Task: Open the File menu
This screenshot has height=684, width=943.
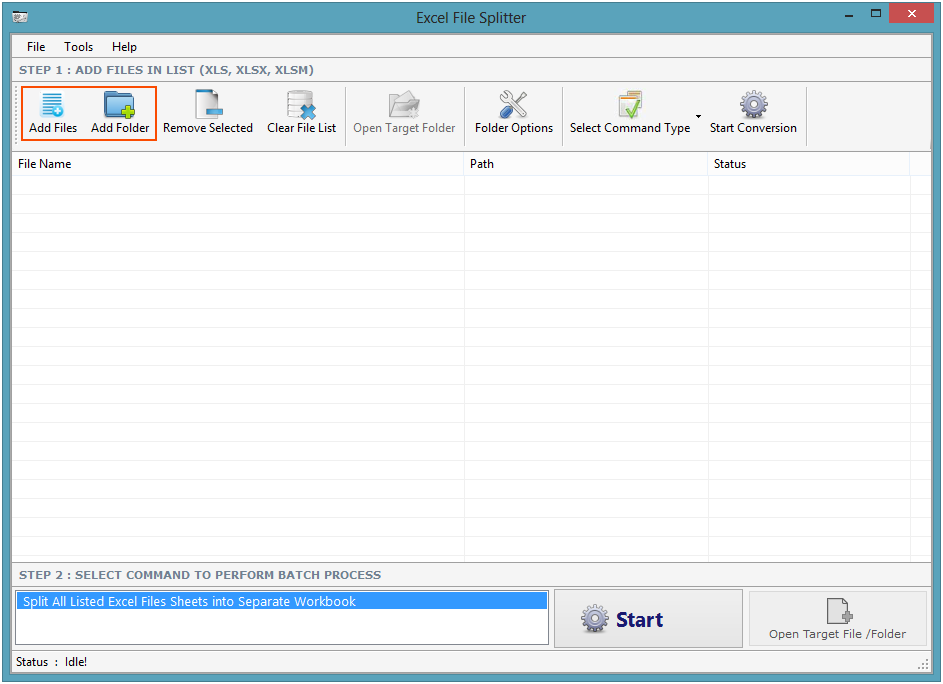Action: pos(36,47)
